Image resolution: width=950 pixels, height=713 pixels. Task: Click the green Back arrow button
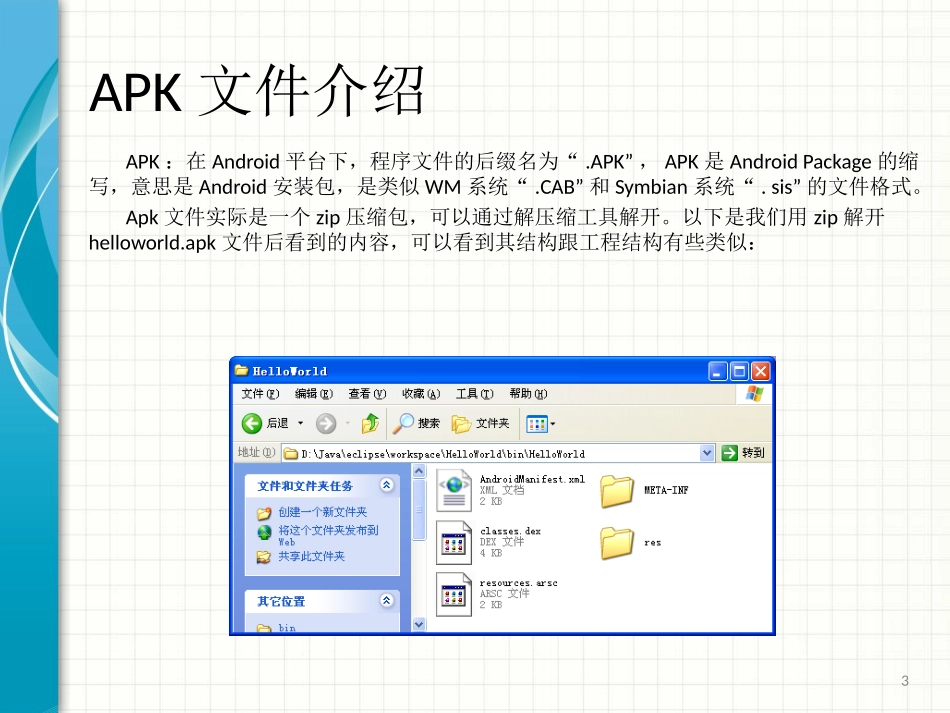click(x=251, y=423)
